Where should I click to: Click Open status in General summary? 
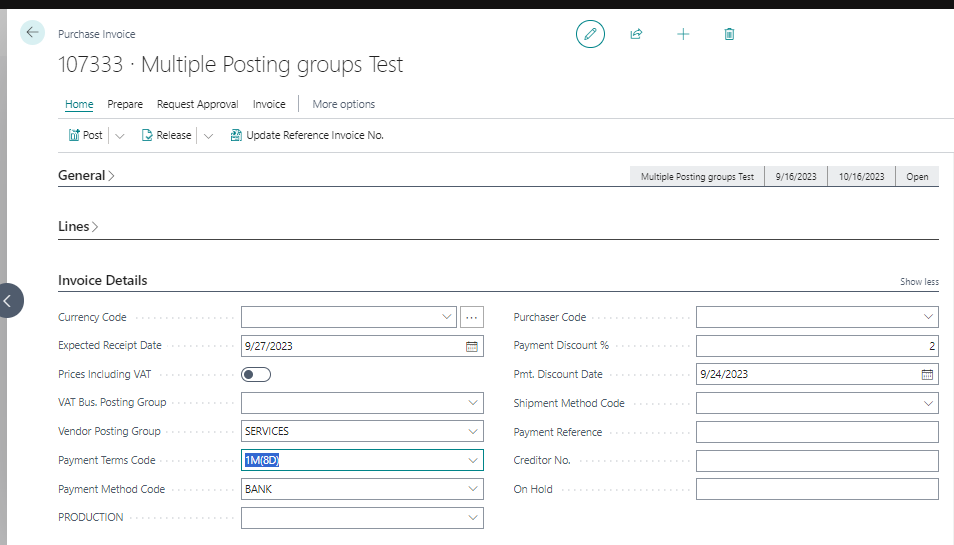[917, 176]
